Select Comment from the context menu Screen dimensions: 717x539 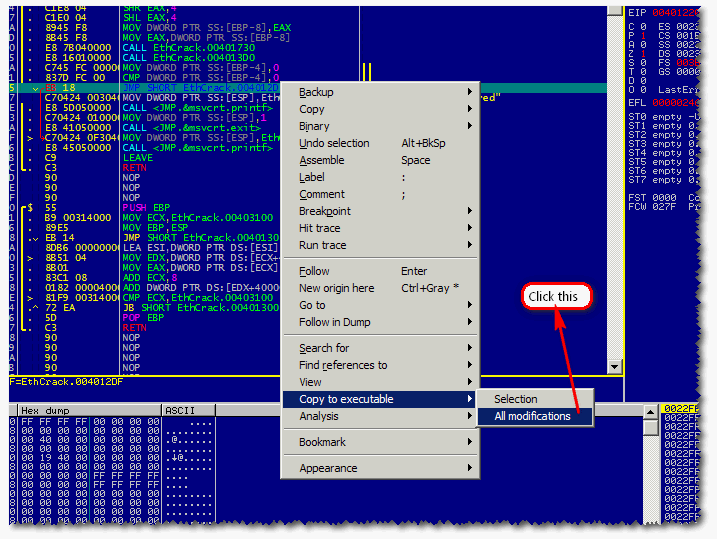(322, 194)
